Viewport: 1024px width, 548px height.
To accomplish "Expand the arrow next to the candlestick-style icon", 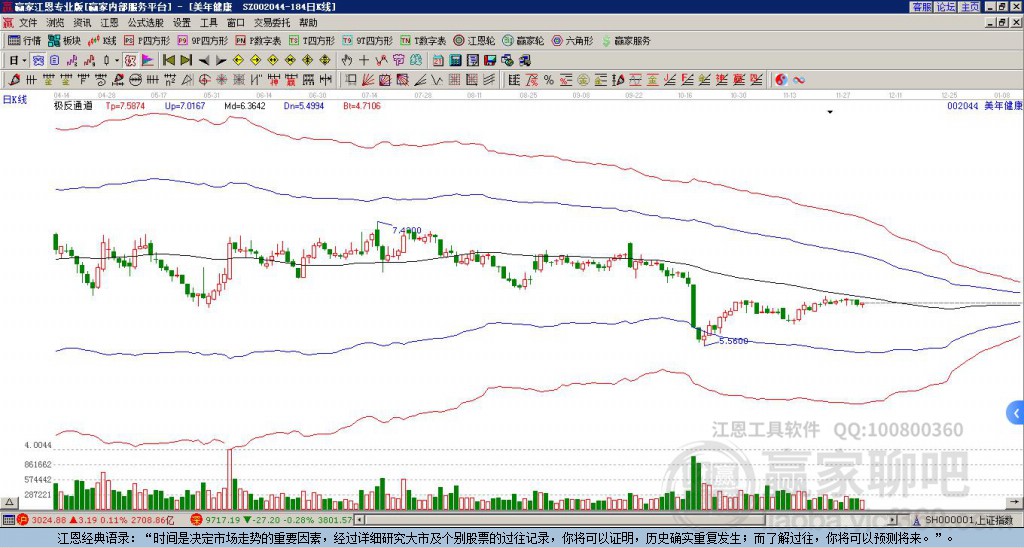I will tap(117, 61).
